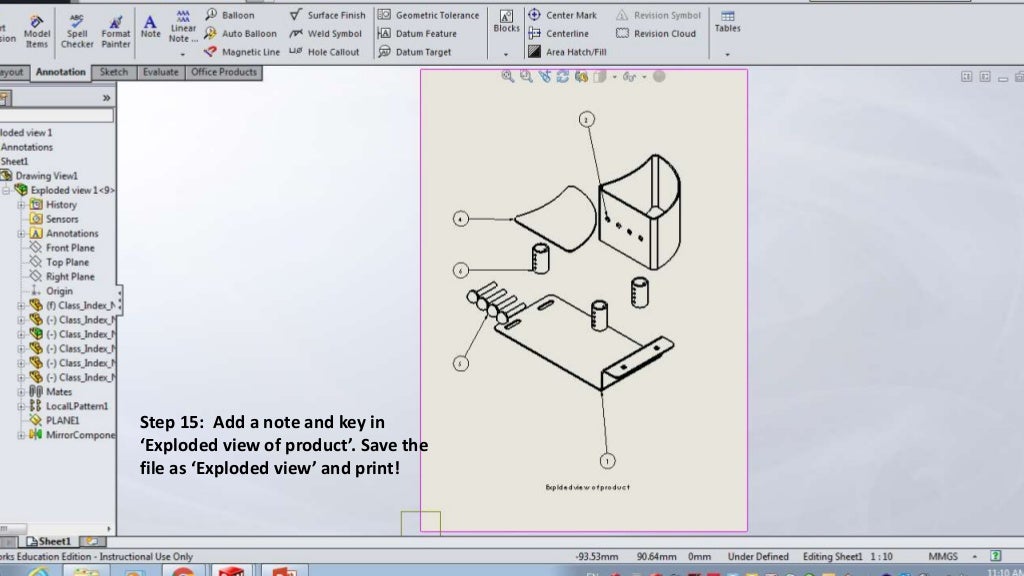The image size is (1024, 576).
Task: Select the (f) Class_Index component
Action: coord(72,305)
